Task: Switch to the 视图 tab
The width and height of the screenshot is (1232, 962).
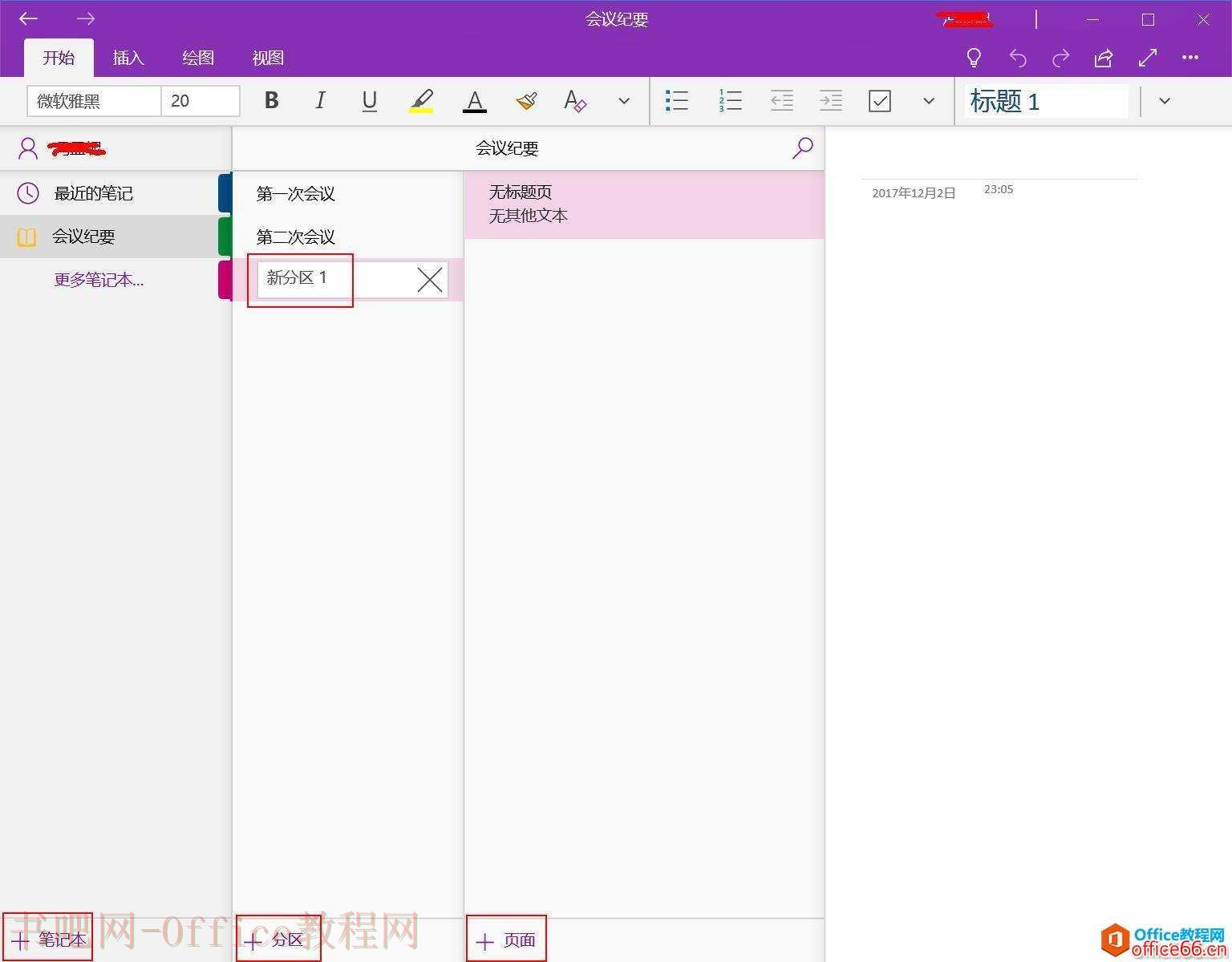Action: (x=268, y=58)
